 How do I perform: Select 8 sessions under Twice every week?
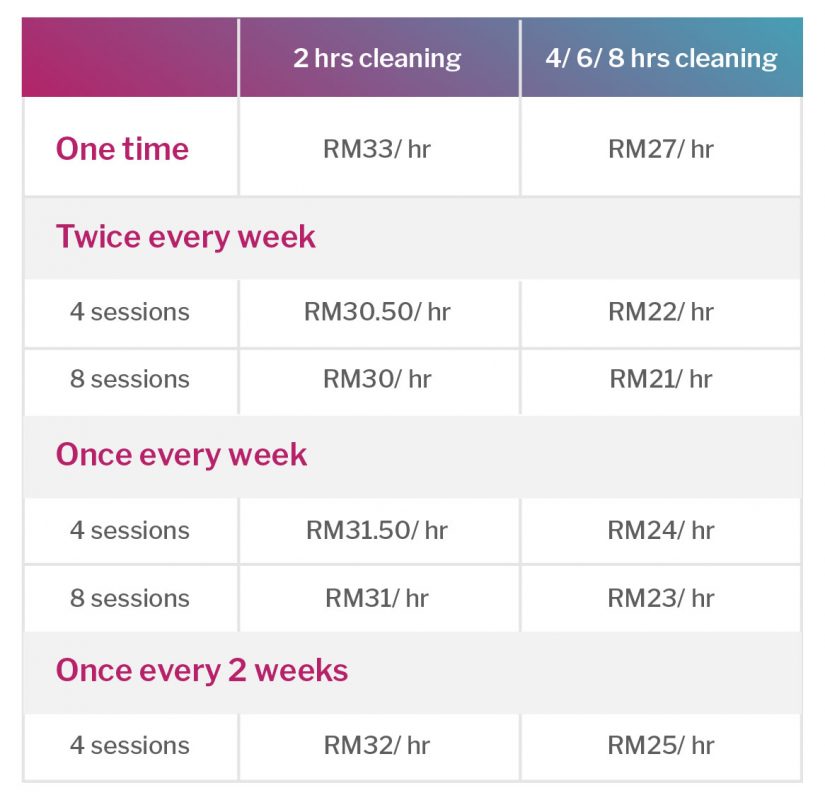129,379
